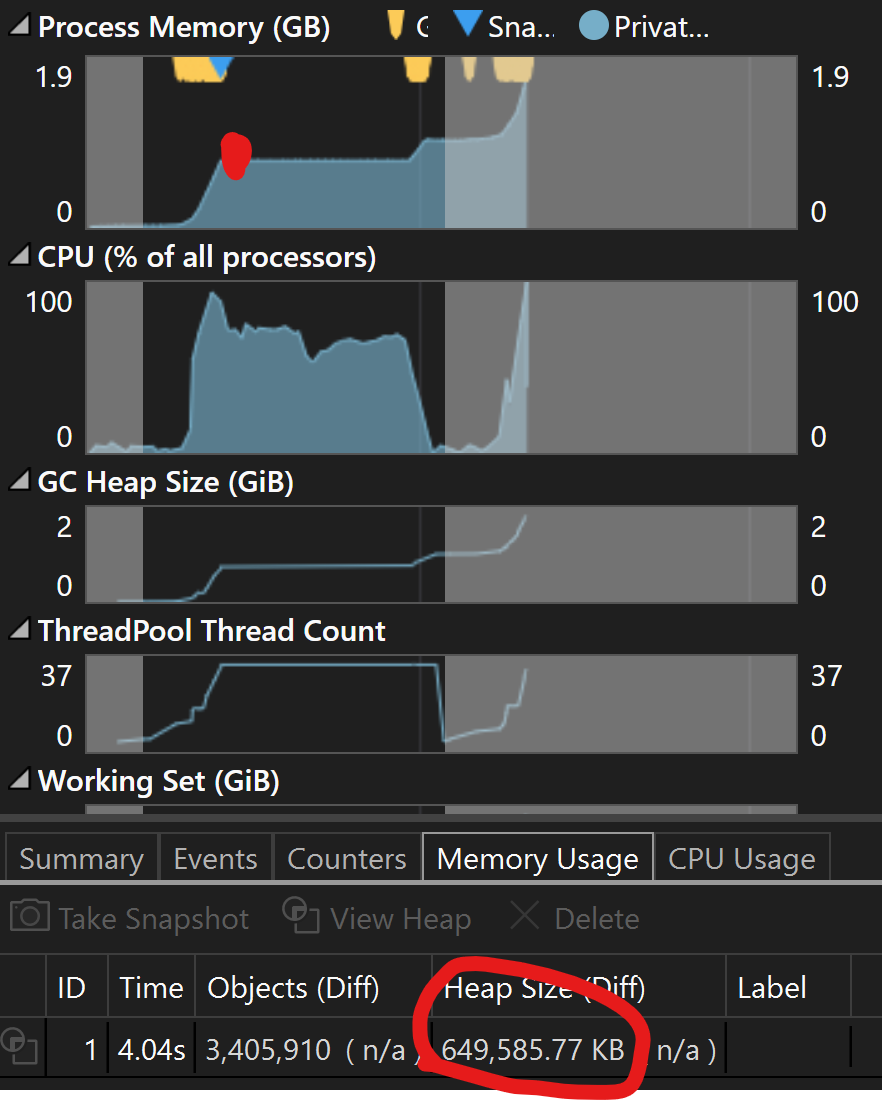Click the blue Snapshot legend triangle
Screen dimensions: 882x1101
coord(467,24)
